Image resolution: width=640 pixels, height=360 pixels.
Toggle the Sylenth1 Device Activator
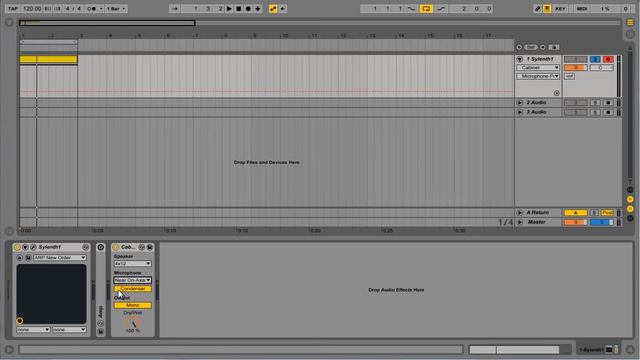tap(17, 247)
